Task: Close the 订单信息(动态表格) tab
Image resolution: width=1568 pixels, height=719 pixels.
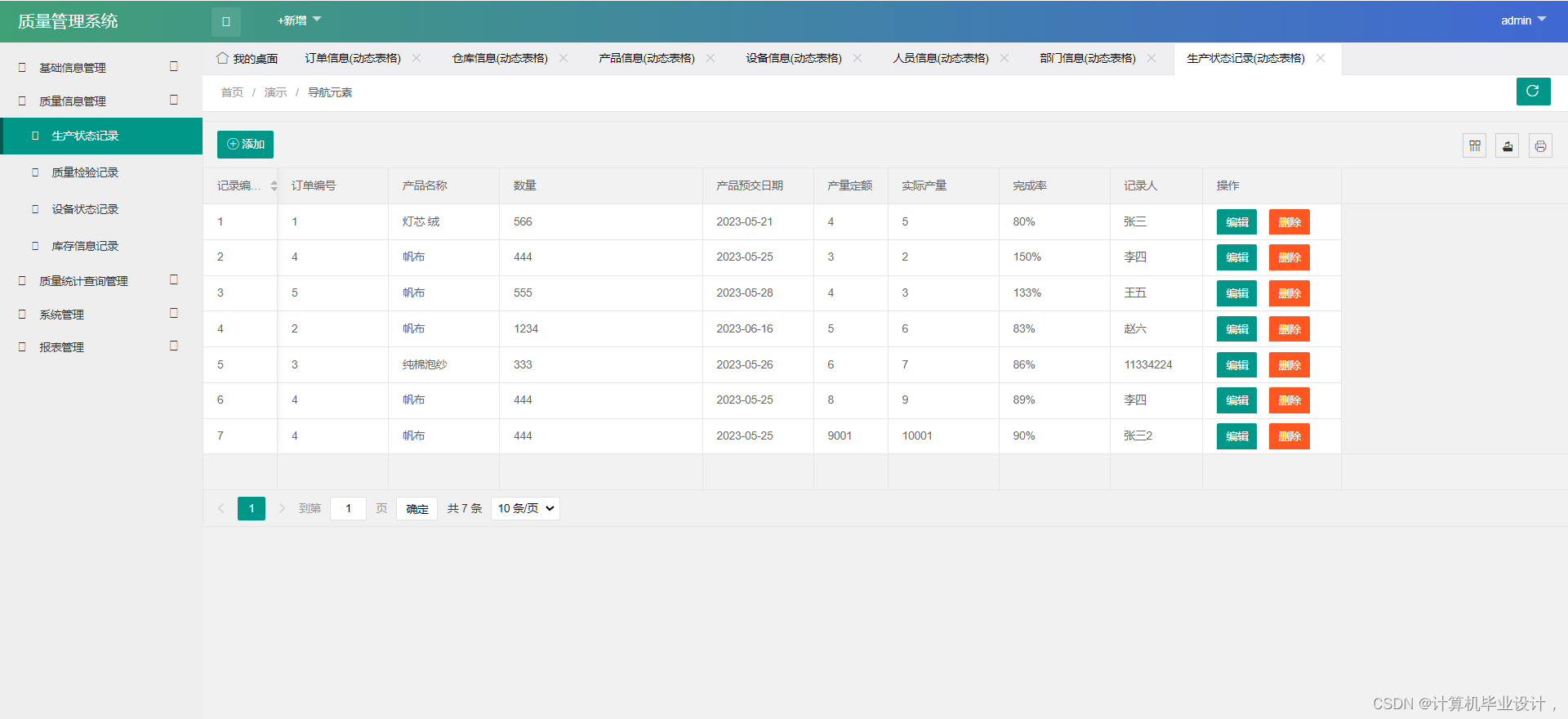Action: tap(416, 58)
